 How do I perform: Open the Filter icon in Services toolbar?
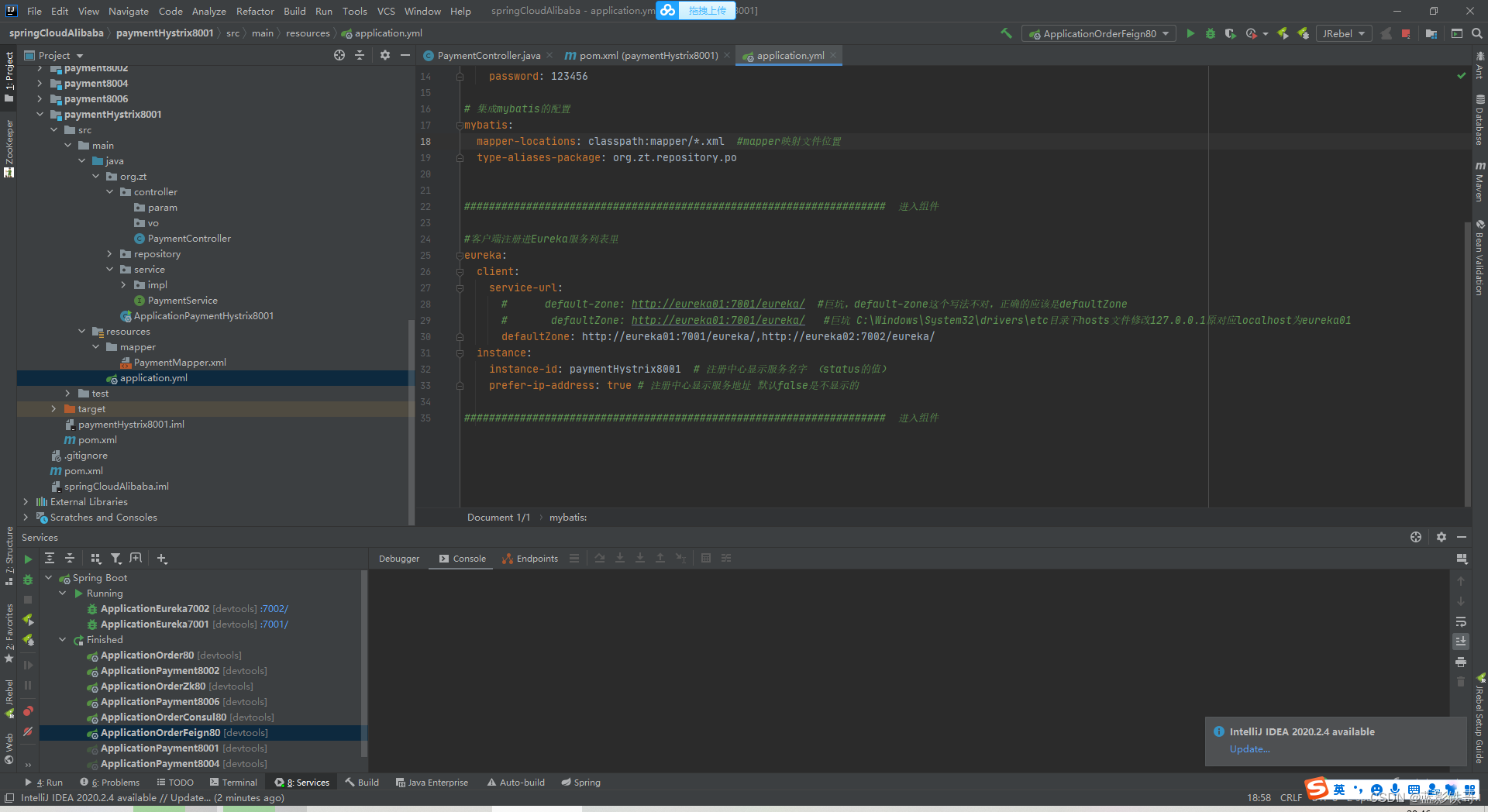coord(116,558)
